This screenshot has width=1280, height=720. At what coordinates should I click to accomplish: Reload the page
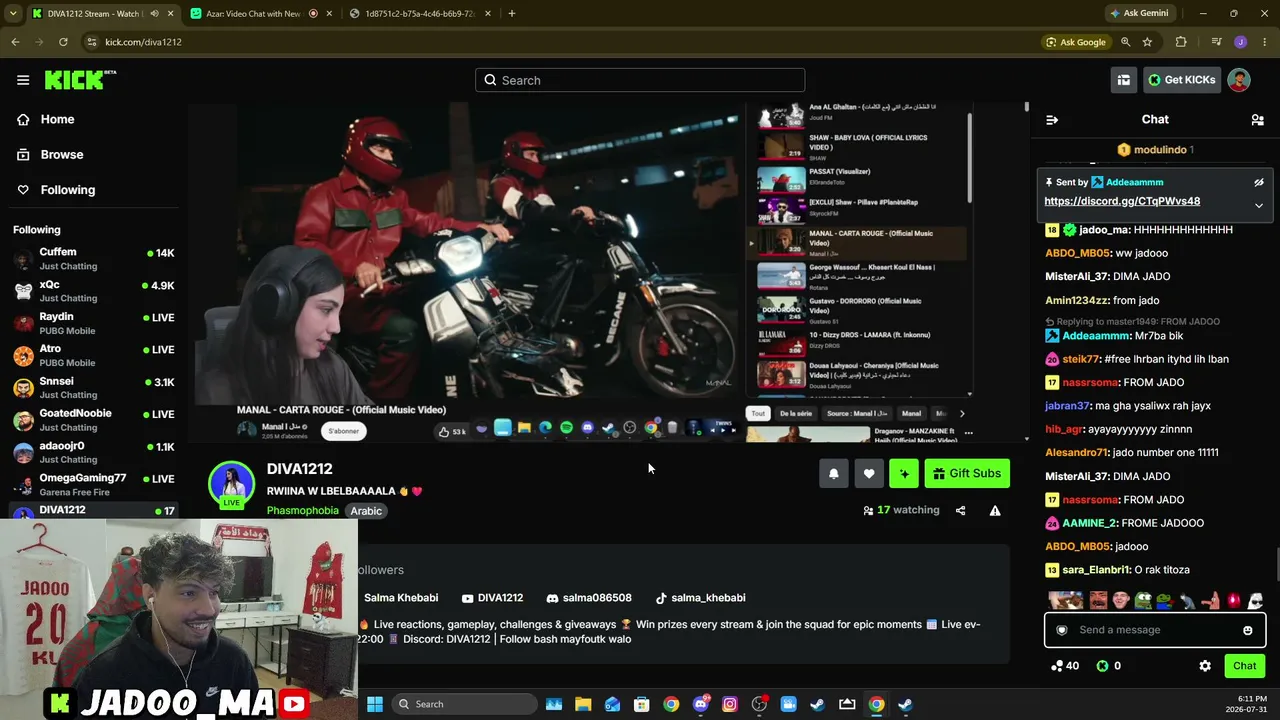(x=63, y=42)
